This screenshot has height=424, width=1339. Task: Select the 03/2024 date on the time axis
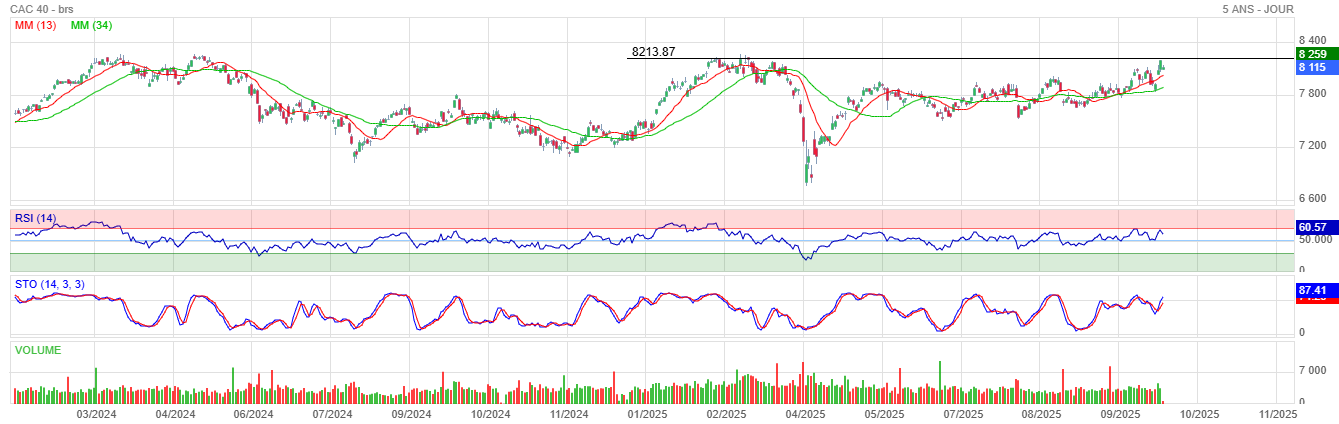click(96, 413)
